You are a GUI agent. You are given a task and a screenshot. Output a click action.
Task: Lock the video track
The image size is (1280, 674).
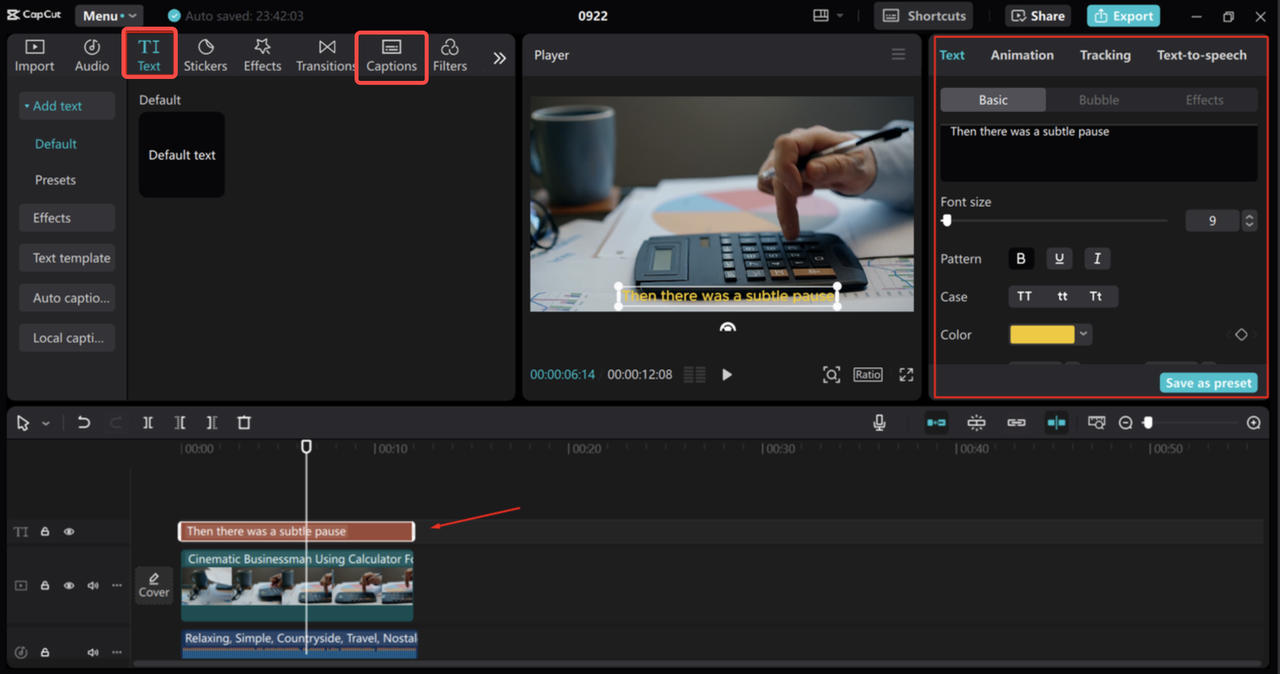click(45, 586)
